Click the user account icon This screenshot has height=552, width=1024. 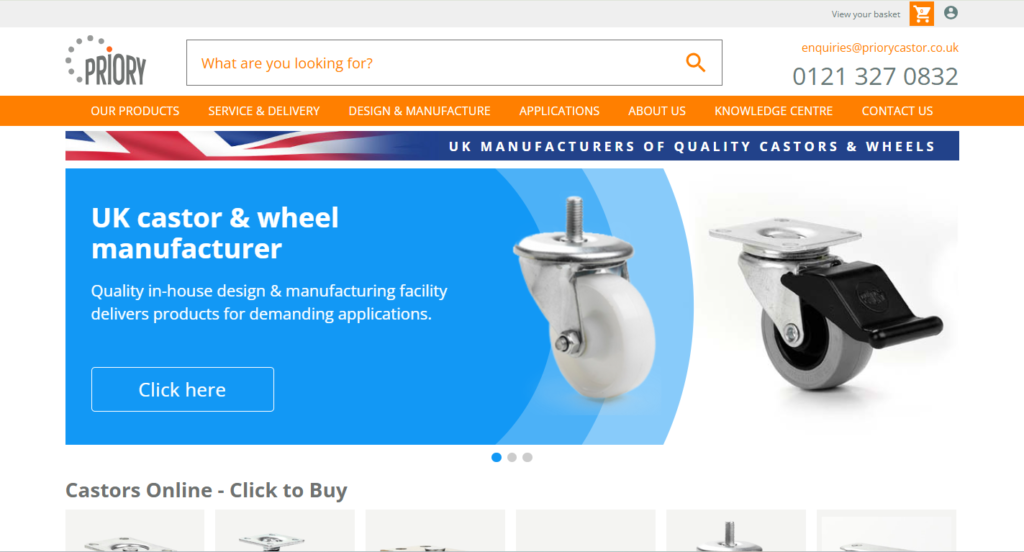point(951,12)
